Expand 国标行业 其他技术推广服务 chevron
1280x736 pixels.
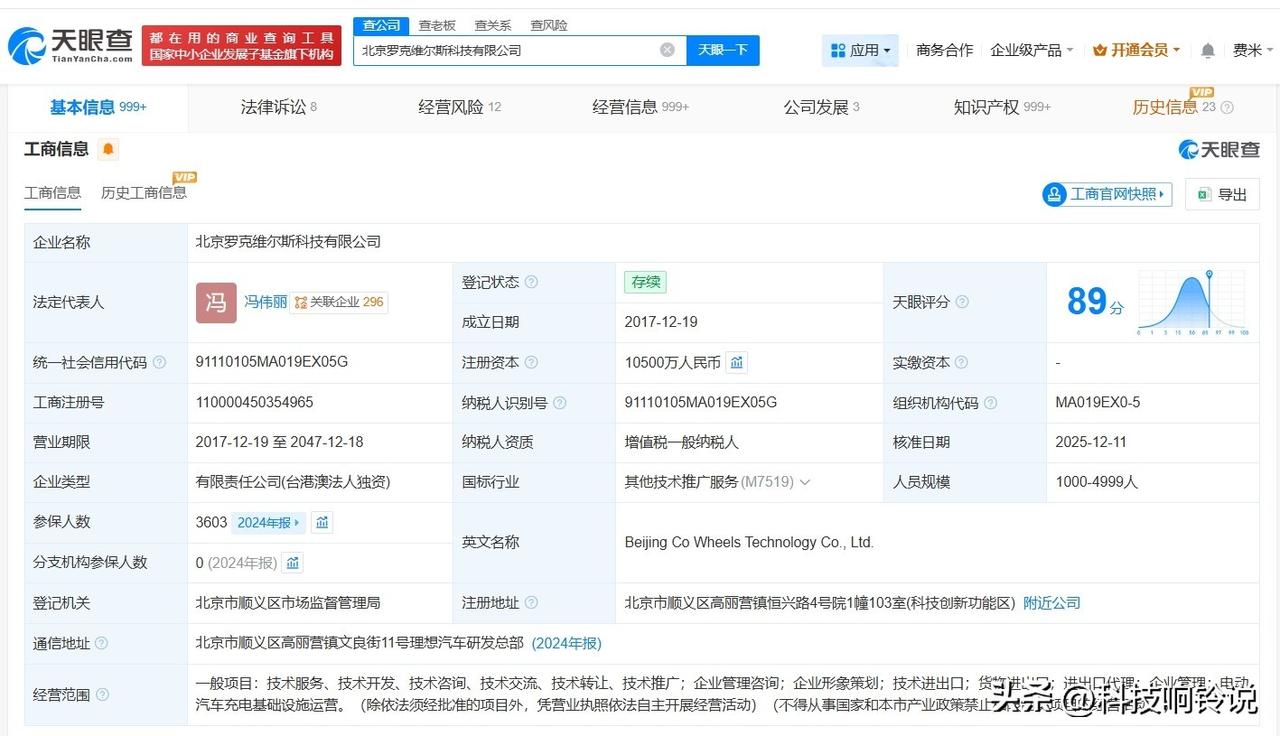click(x=805, y=482)
